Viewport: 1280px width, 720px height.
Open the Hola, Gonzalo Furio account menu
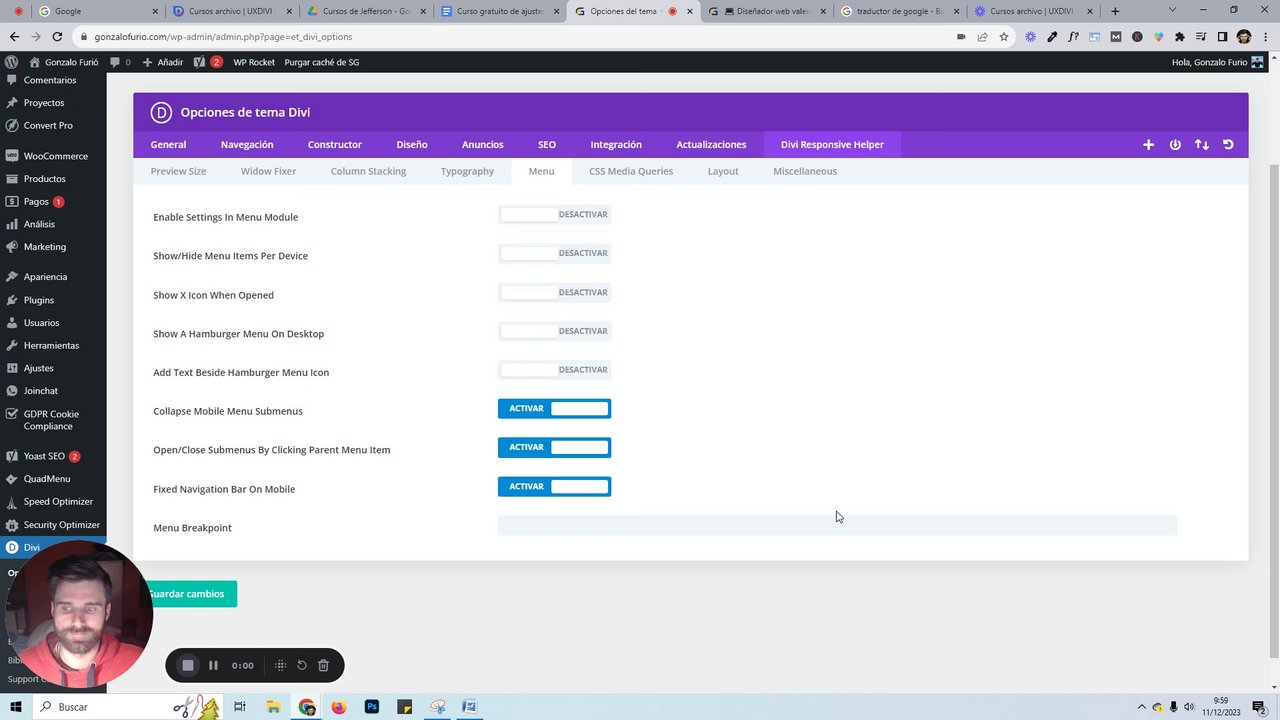tap(1217, 62)
